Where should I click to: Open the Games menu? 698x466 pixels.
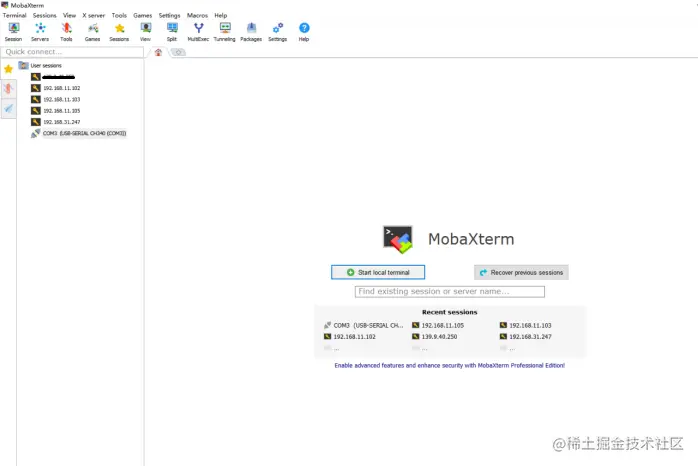(x=142, y=15)
